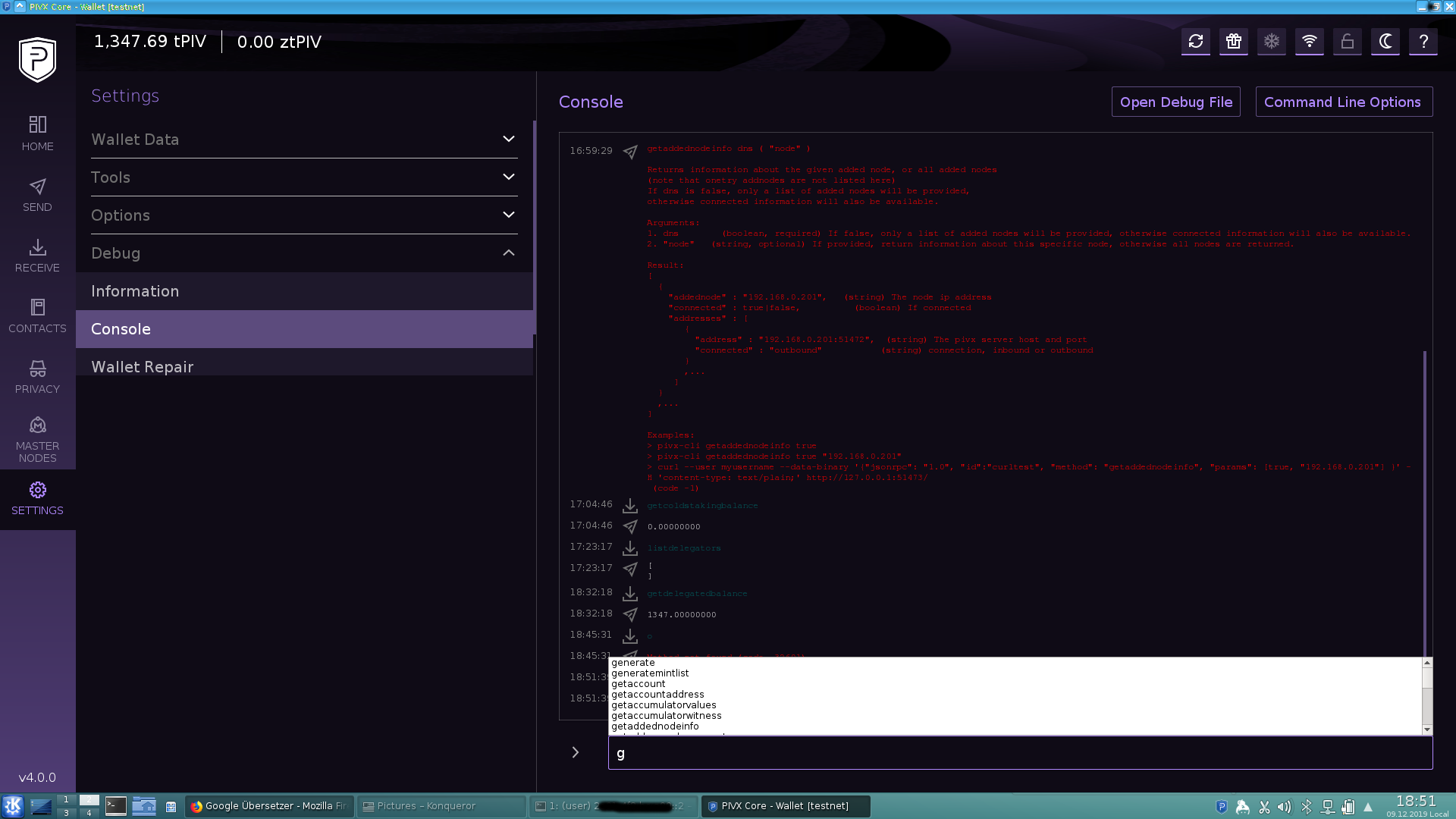Go to the SEND screen
Viewport: 1456px width, 819px height.
tap(37, 195)
